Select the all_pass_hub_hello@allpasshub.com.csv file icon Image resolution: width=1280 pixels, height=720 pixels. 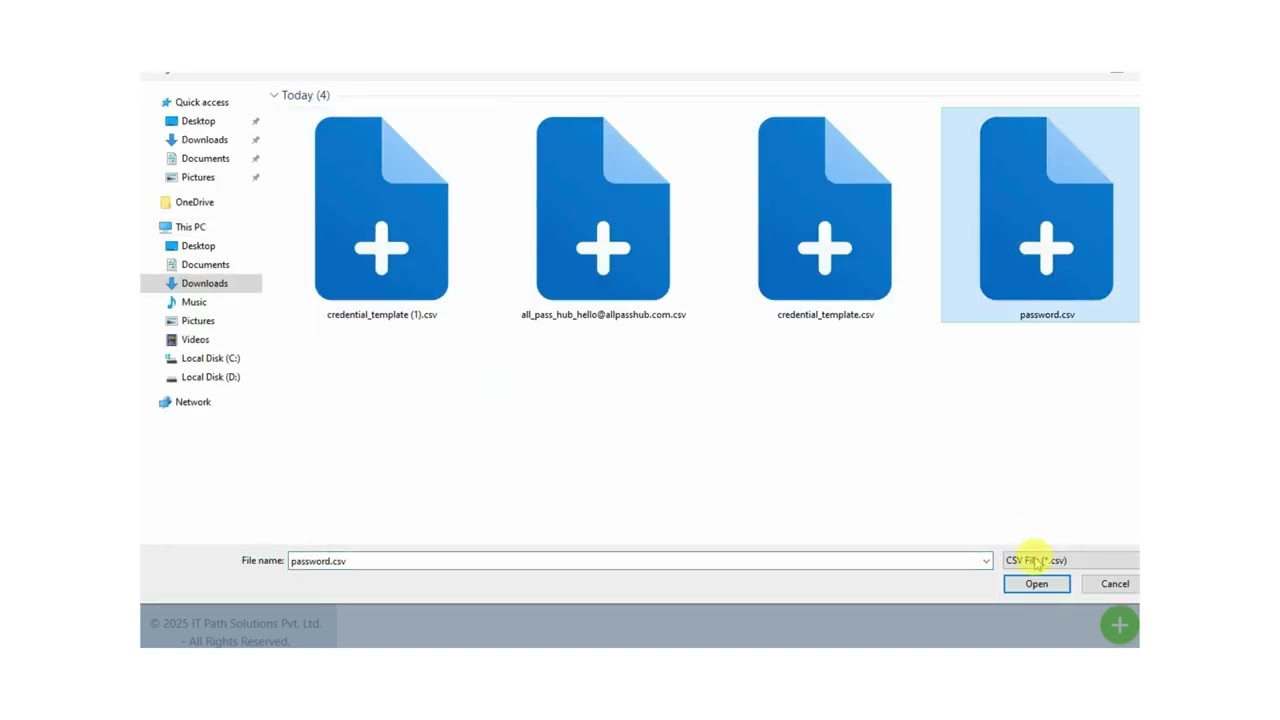pos(603,208)
